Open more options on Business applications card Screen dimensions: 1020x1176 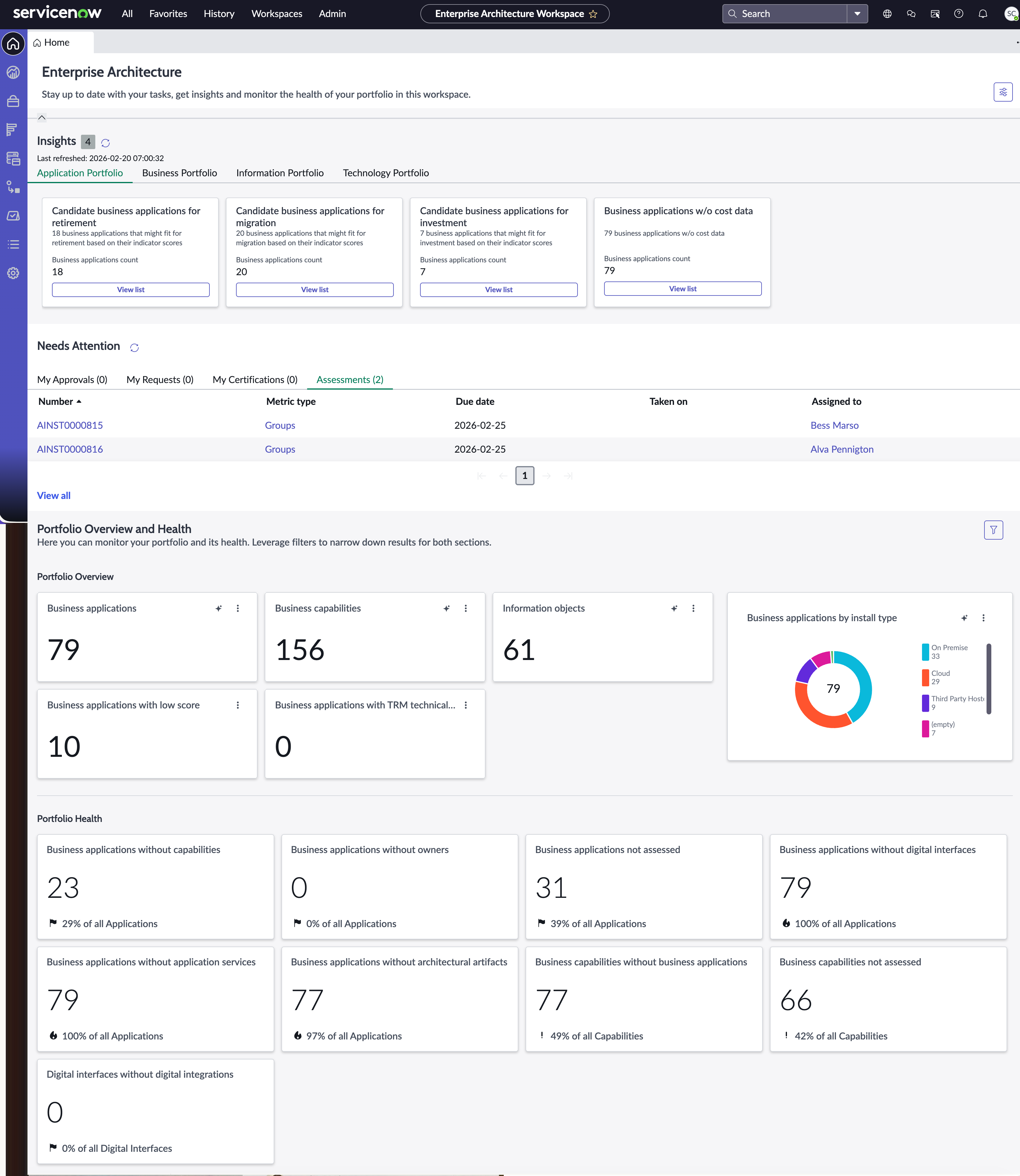click(238, 609)
